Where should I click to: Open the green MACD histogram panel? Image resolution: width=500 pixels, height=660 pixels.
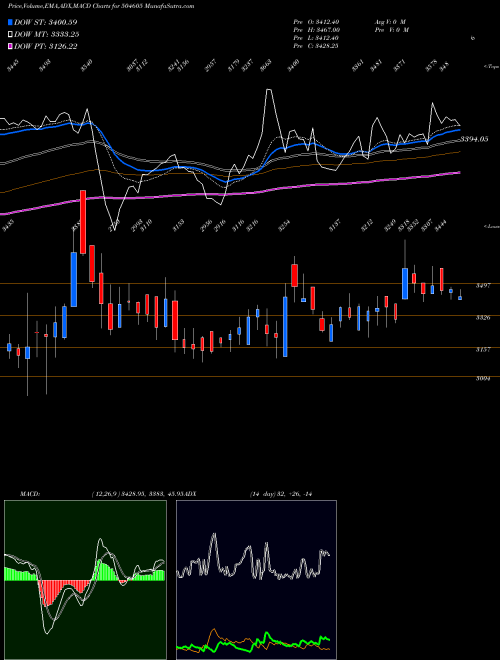point(85,580)
